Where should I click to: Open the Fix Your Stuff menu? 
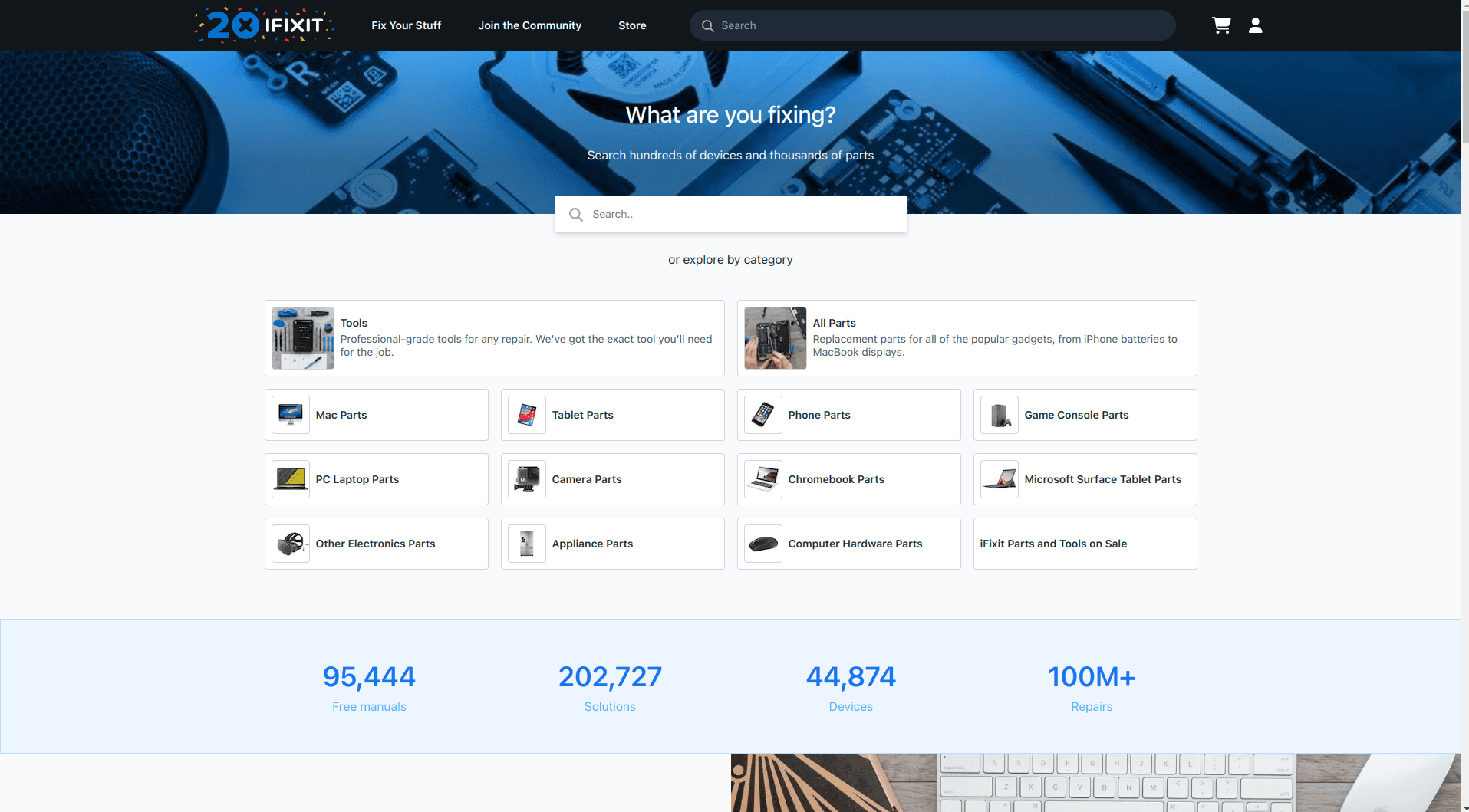click(407, 25)
